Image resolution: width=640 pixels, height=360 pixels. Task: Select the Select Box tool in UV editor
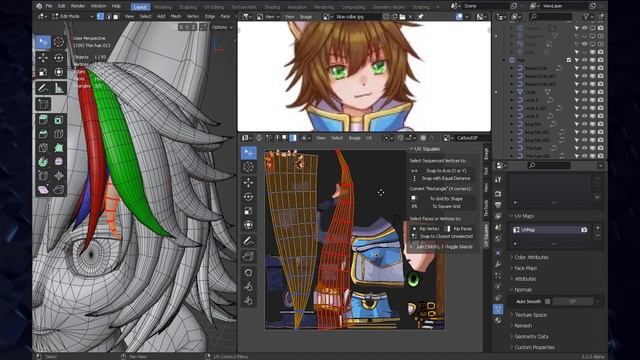point(248,153)
